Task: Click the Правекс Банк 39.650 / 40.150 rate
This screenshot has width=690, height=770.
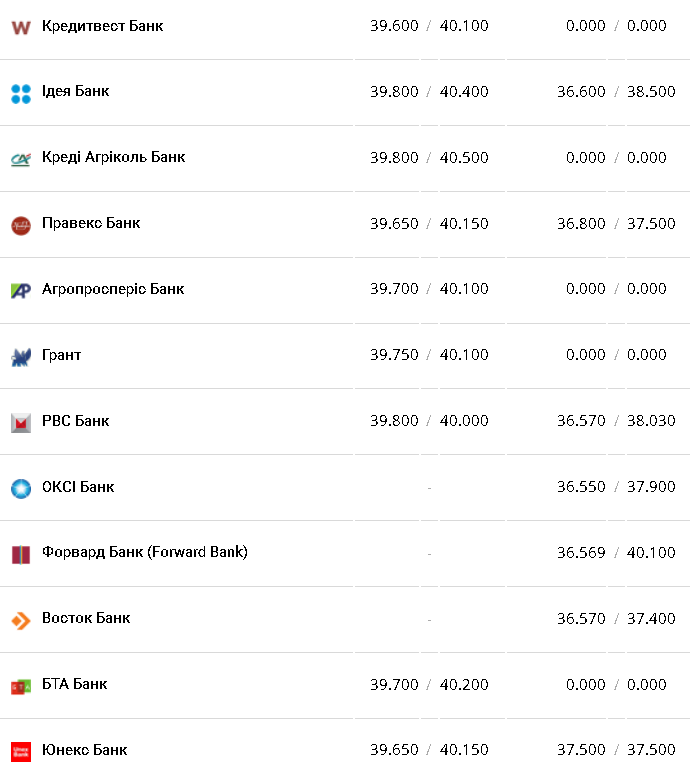Action: (x=429, y=224)
